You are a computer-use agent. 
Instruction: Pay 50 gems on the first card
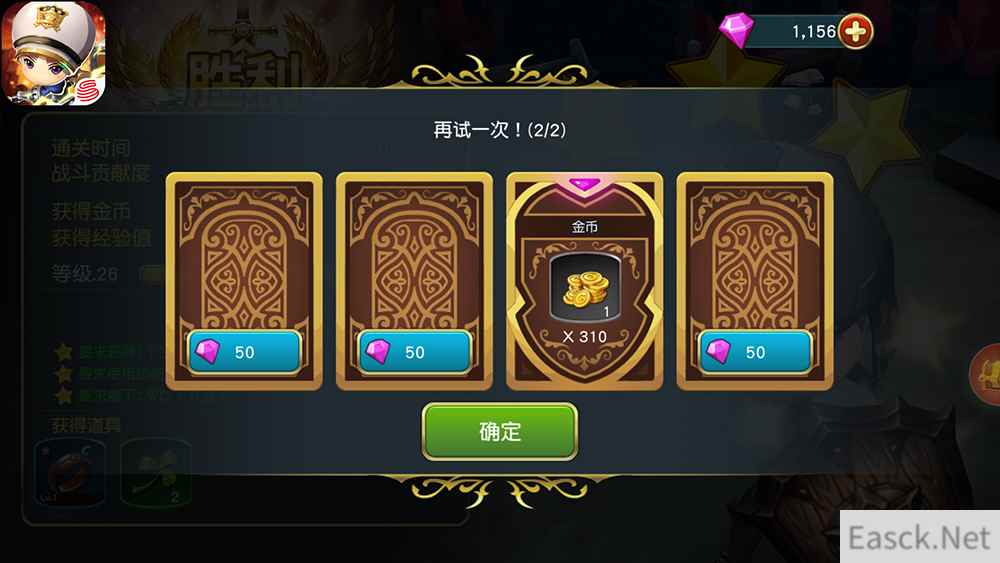pyautogui.click(x=244, y=352)
